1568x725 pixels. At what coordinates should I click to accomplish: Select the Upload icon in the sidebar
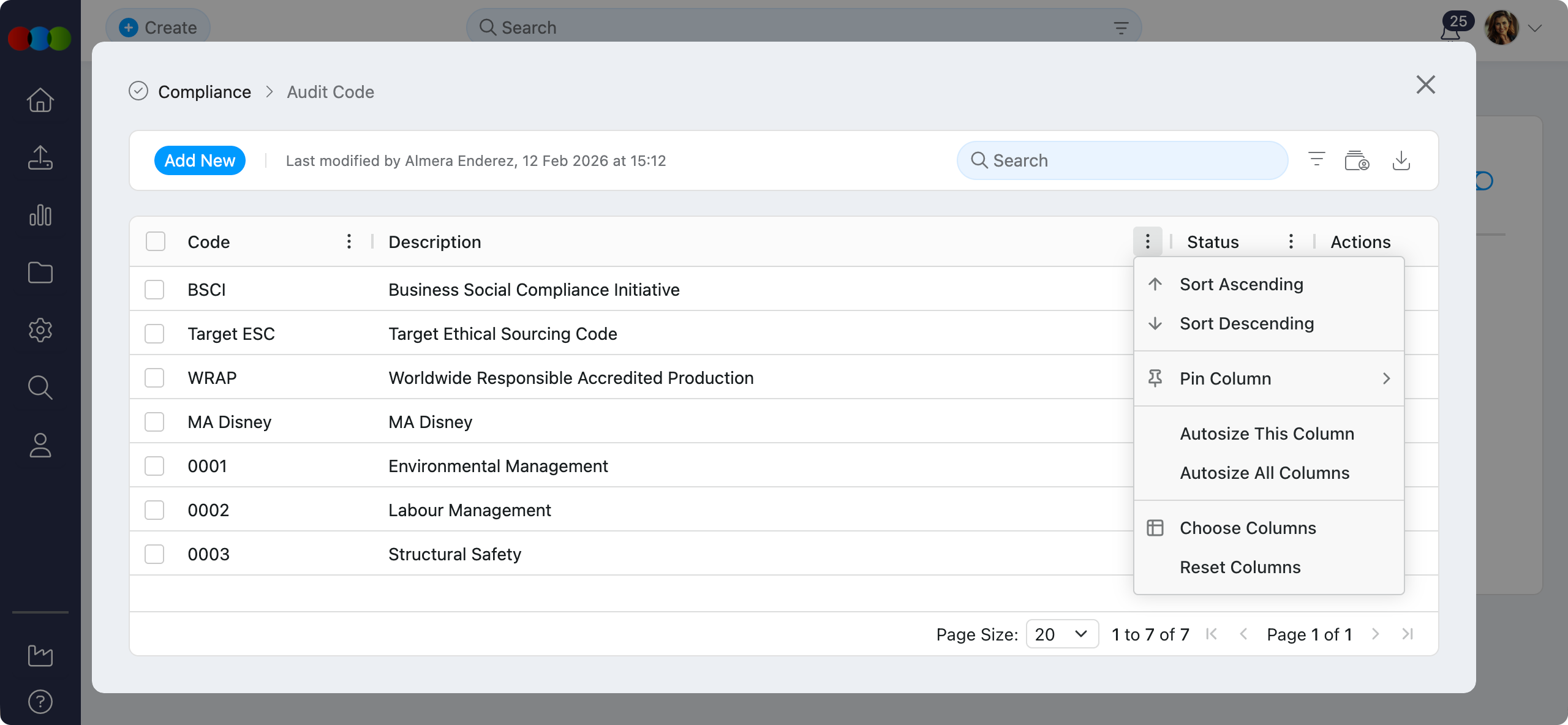(x=40, y=158)
